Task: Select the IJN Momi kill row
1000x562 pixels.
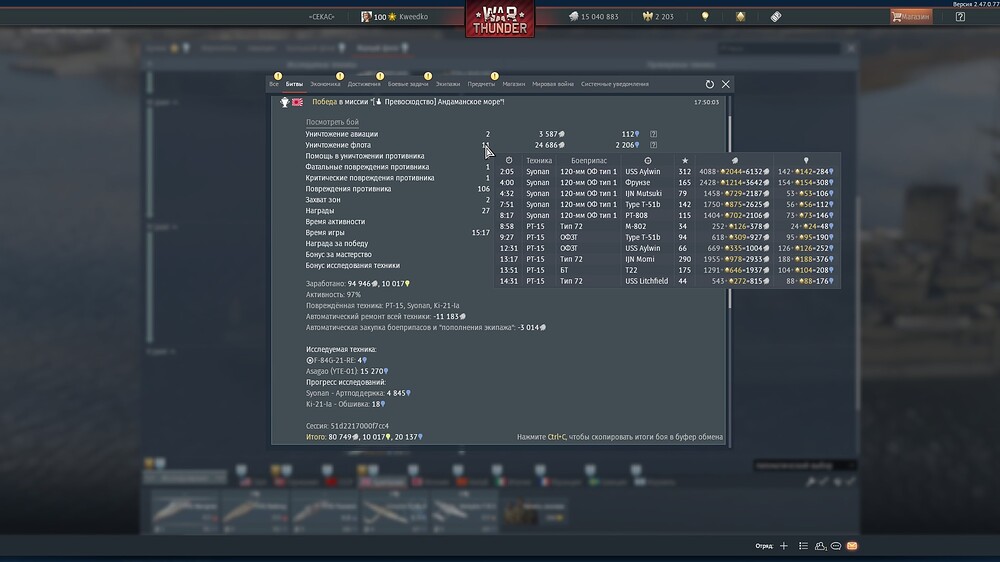Action: pyautogui.click(x=666, y=259)
